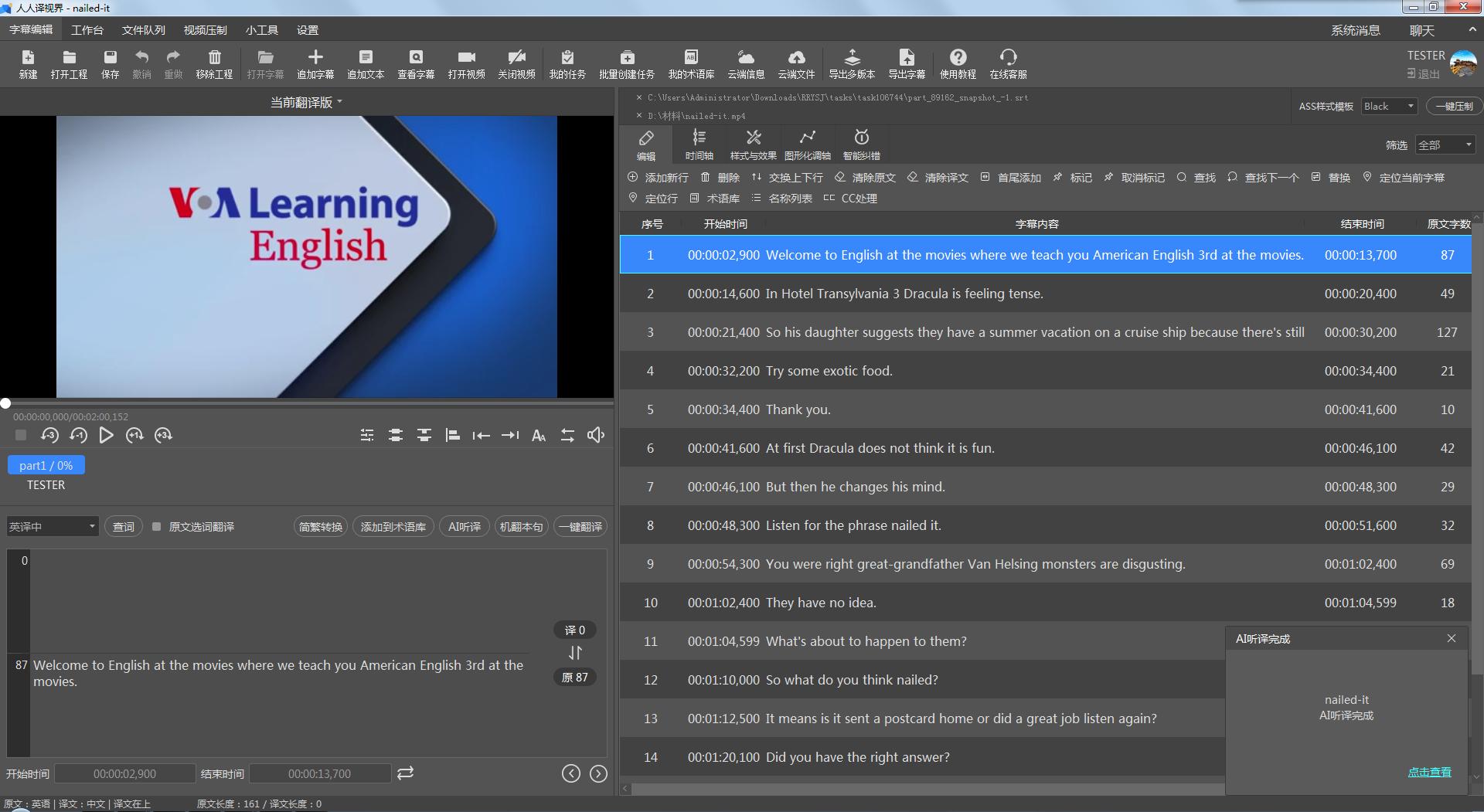Click the video progress slider handle
This screenshot has width=1484, height=812.
[x=5, y=403]
